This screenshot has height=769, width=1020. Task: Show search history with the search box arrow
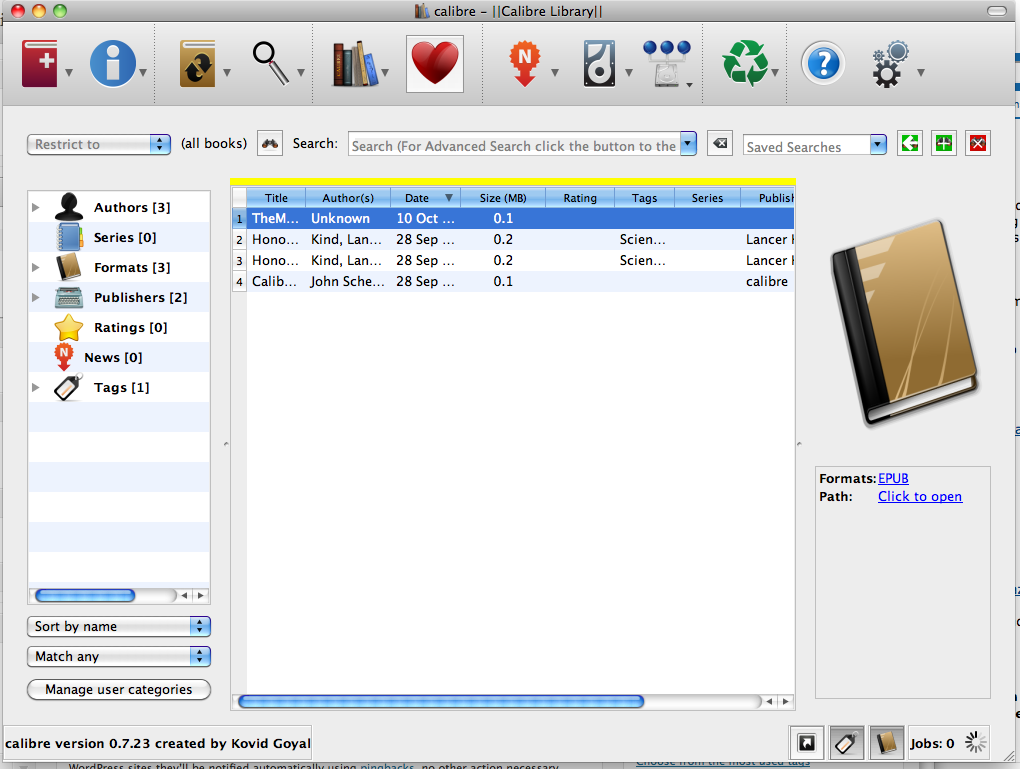[x=688, y=144]
